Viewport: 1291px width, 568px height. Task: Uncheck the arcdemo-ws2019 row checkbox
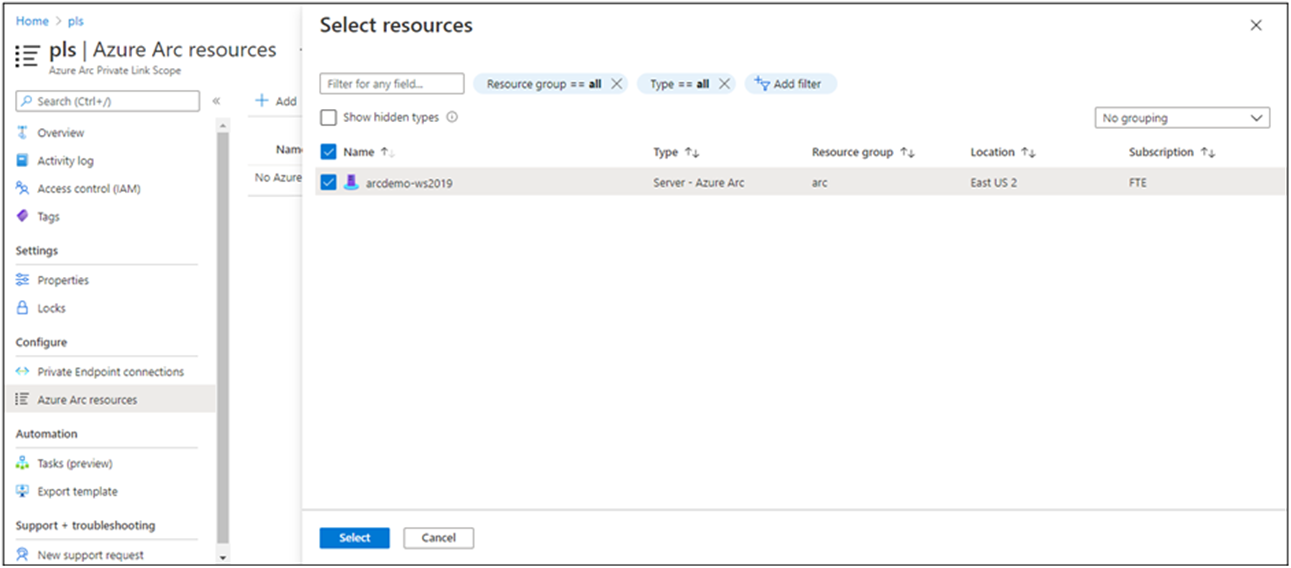(x=328, y=183)
